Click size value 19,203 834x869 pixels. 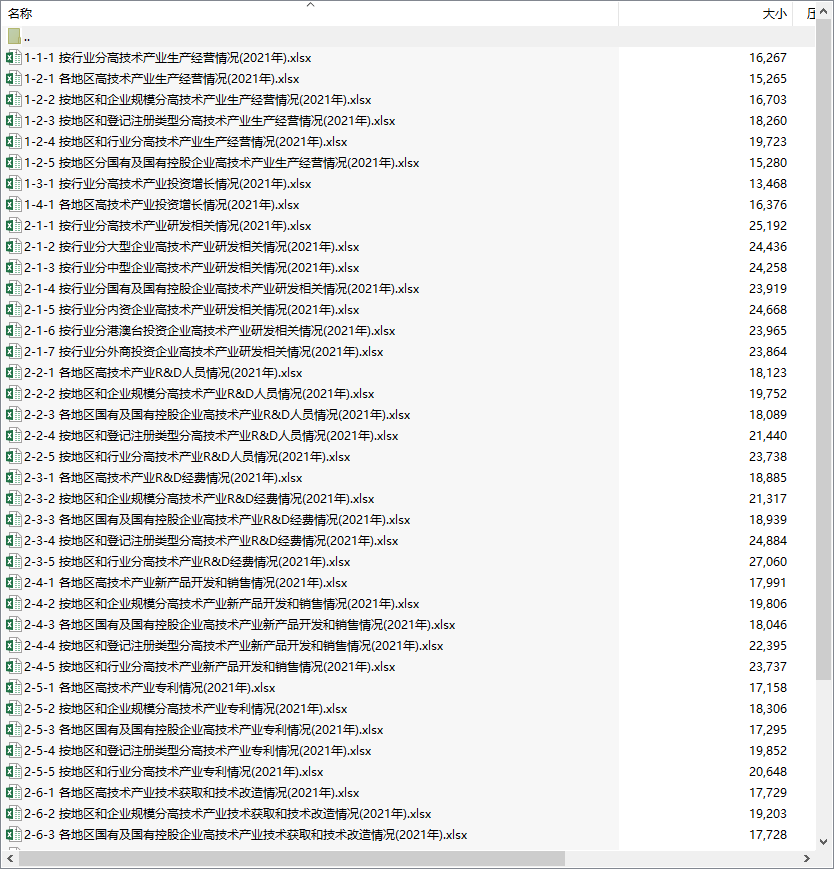pyautogui.click(x=768, y=814)
